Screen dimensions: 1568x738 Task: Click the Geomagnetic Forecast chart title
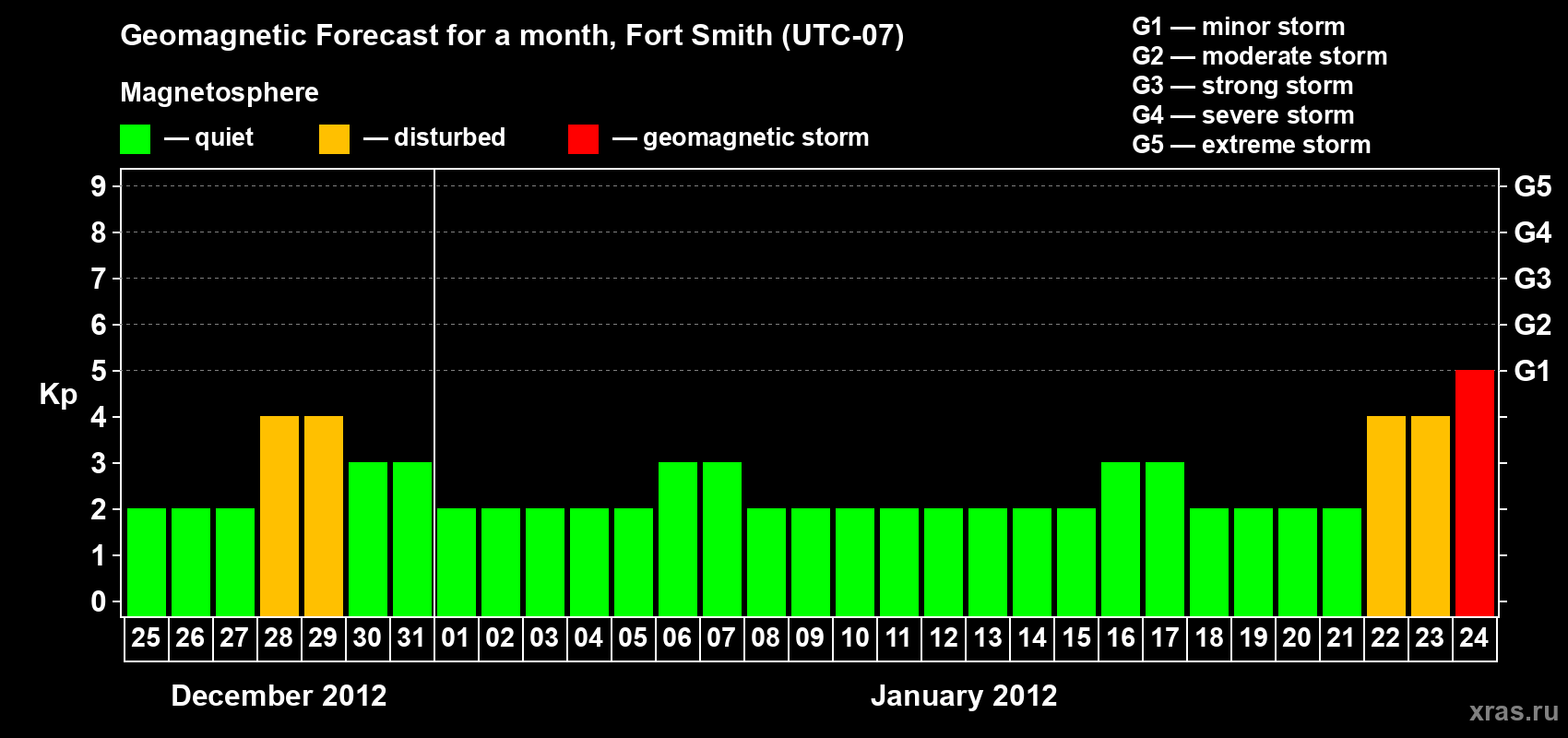512,35
